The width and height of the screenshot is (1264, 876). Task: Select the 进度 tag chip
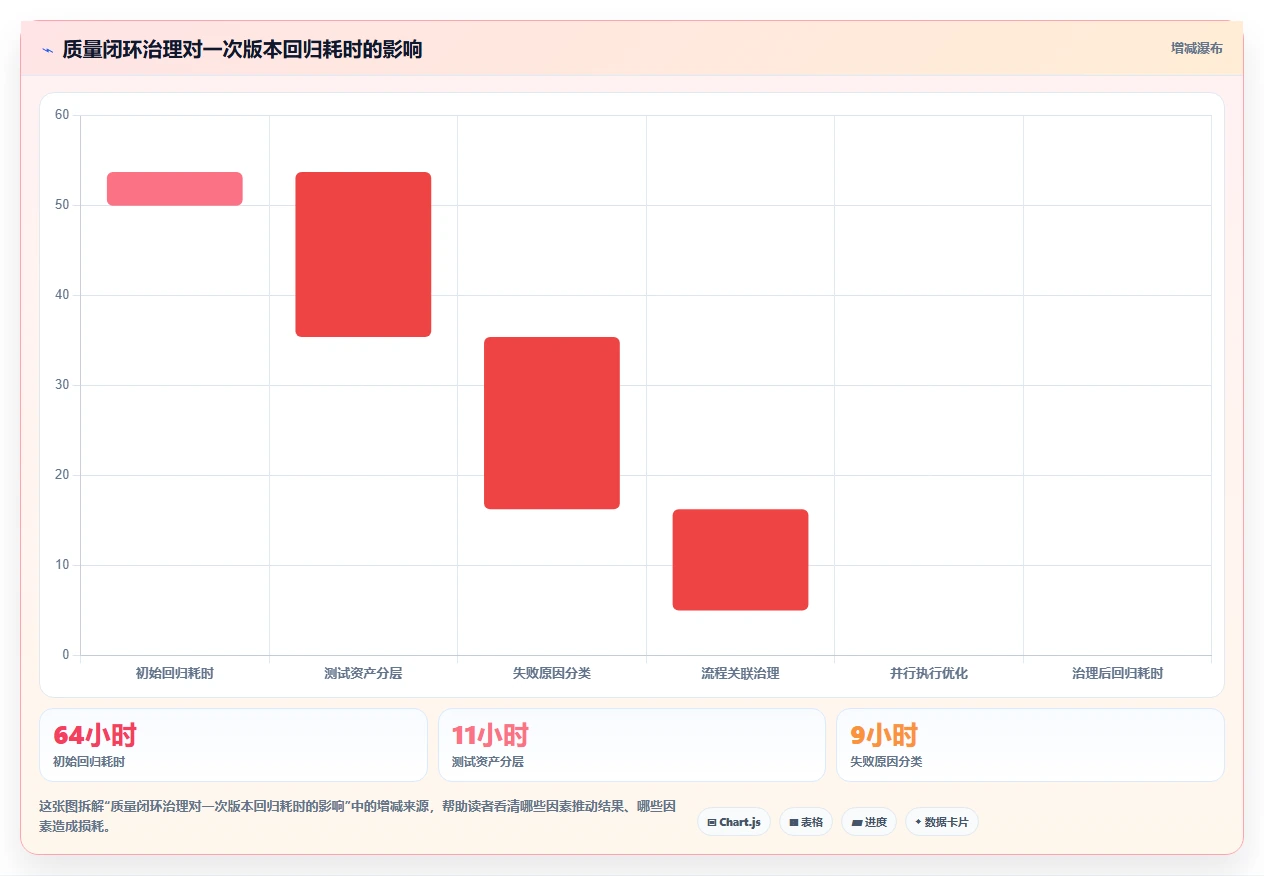click(869, 822)
